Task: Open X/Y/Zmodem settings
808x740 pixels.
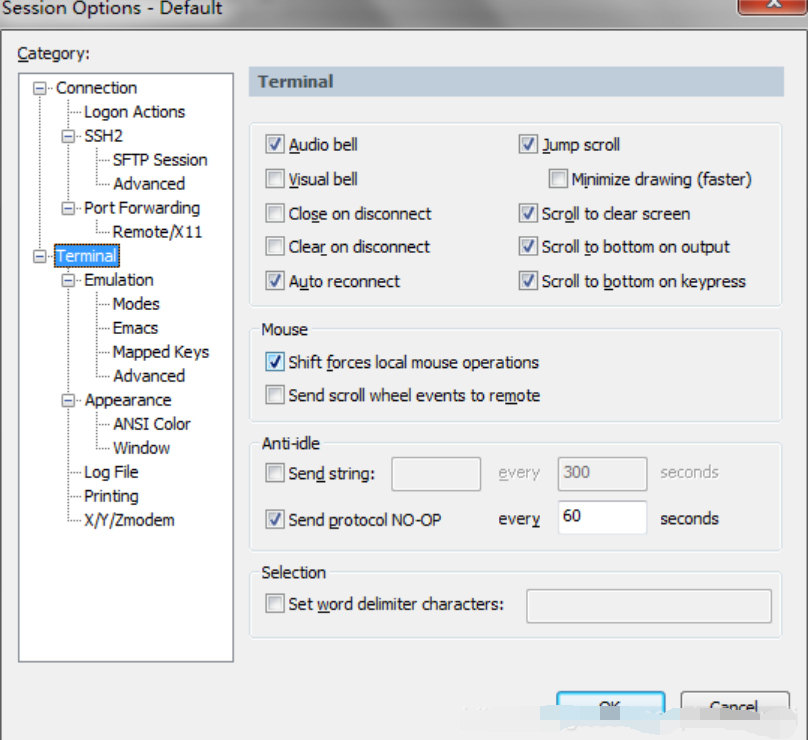Action: click(x=129, y=520)
